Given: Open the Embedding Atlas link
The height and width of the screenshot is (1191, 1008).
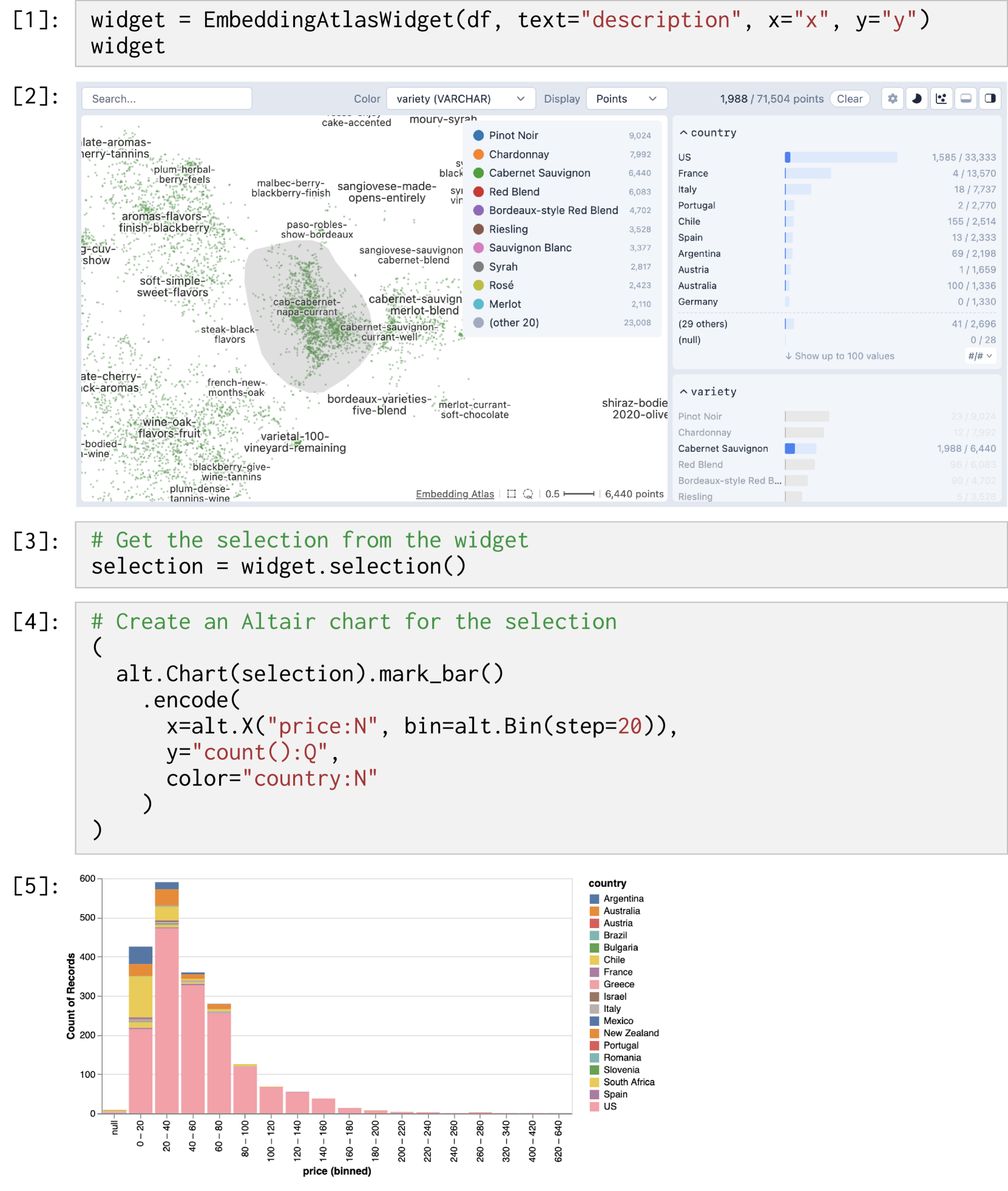Looking at the screenshot, I should (x=455, y=494).
